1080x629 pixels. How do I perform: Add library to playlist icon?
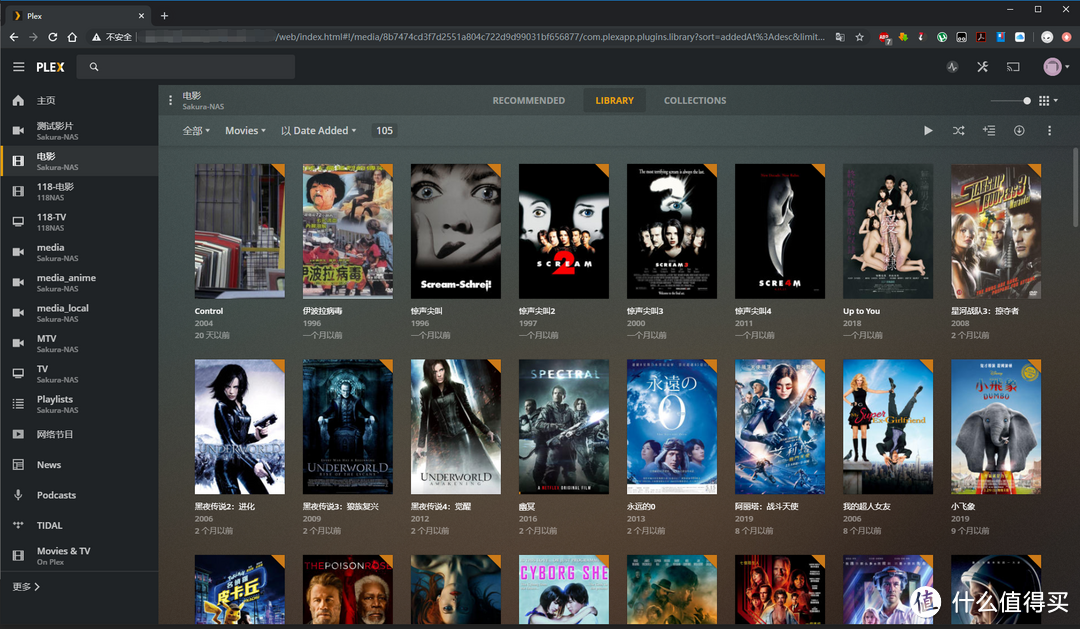click(x=989, y=130)
